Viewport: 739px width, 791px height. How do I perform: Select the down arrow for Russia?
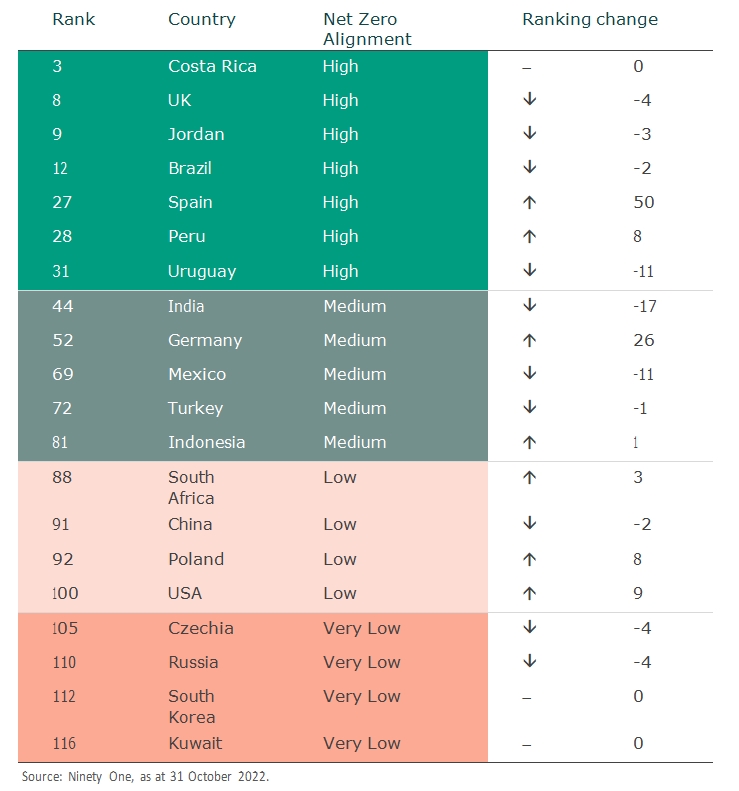pyautogui.click(x=529, y=661)
